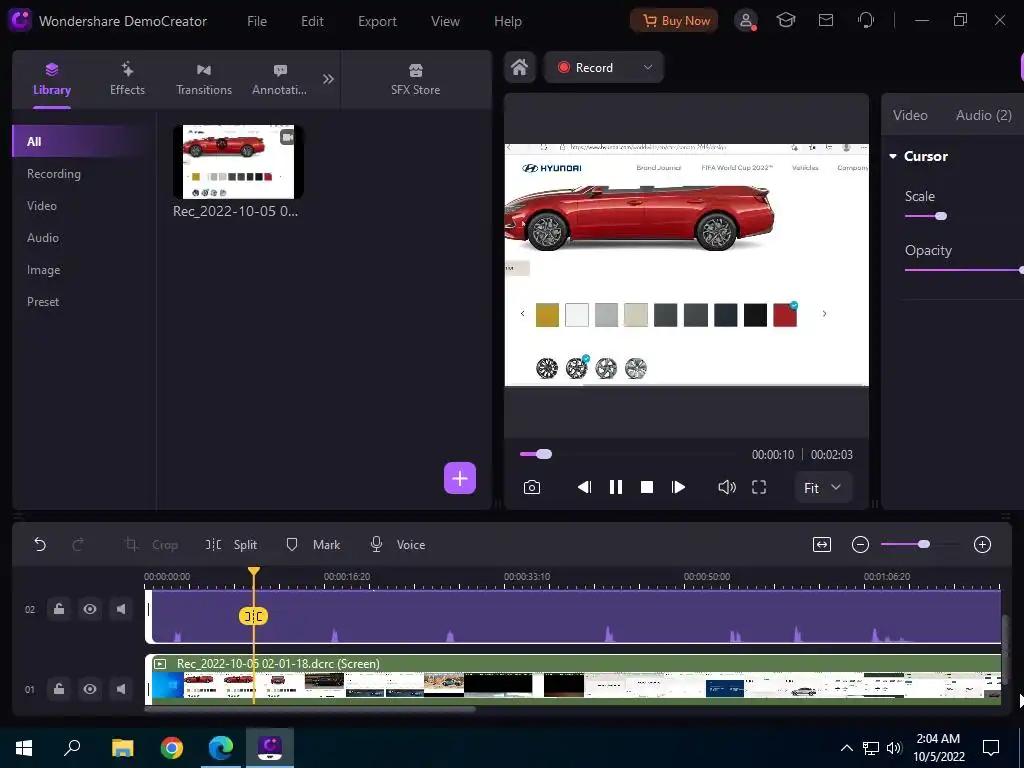1024x768 pixels.
Task: Mute track 01
Action: tap(121, 689)
